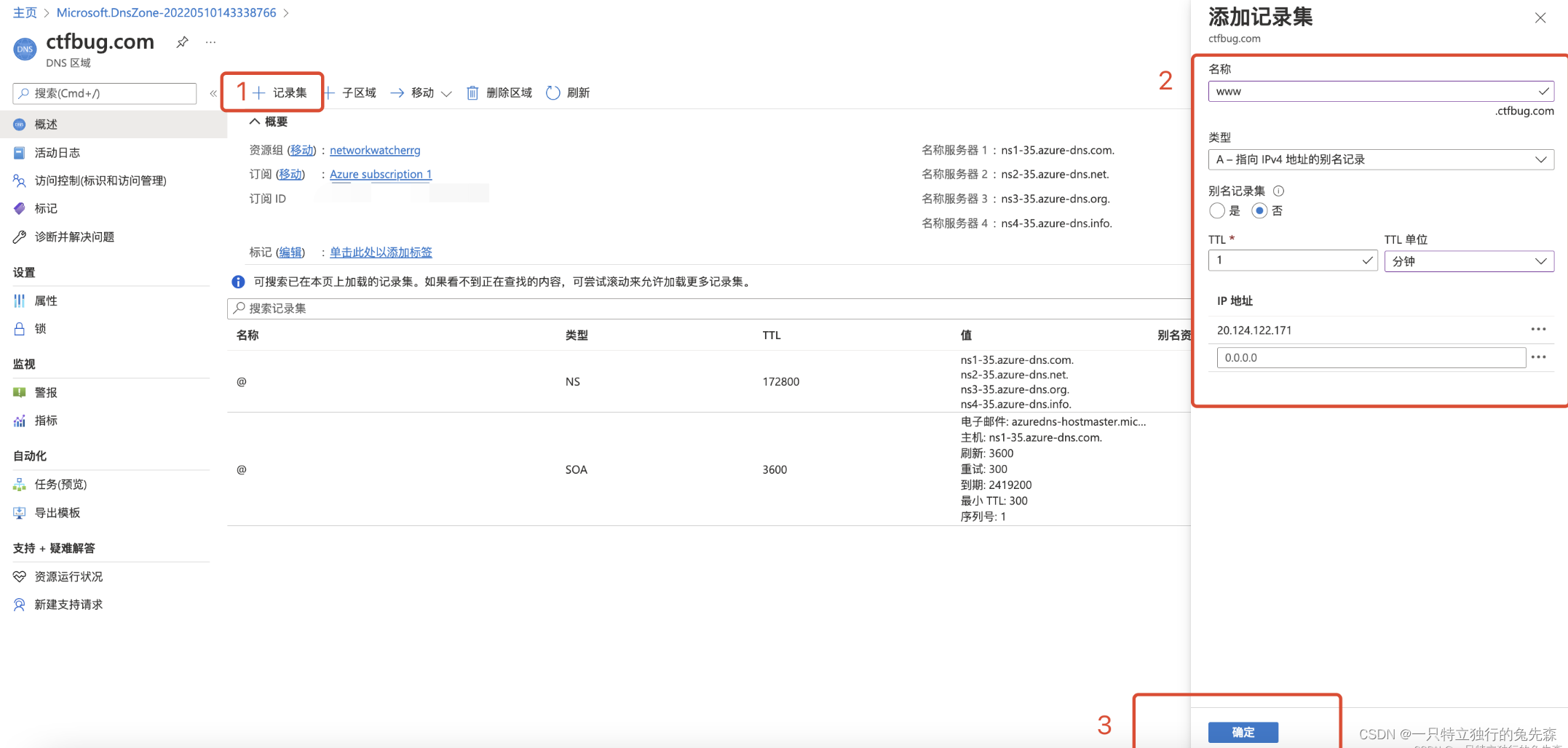Image resolution: width=1568 pixels, height=748 pixels.
Task: Click the subscription move (移动) link
Action: 290,174
